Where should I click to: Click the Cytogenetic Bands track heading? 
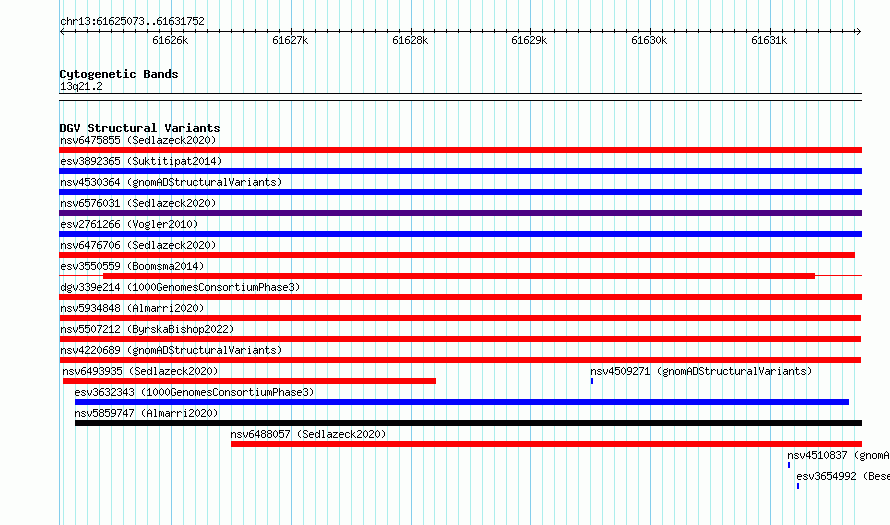[119, 74]
